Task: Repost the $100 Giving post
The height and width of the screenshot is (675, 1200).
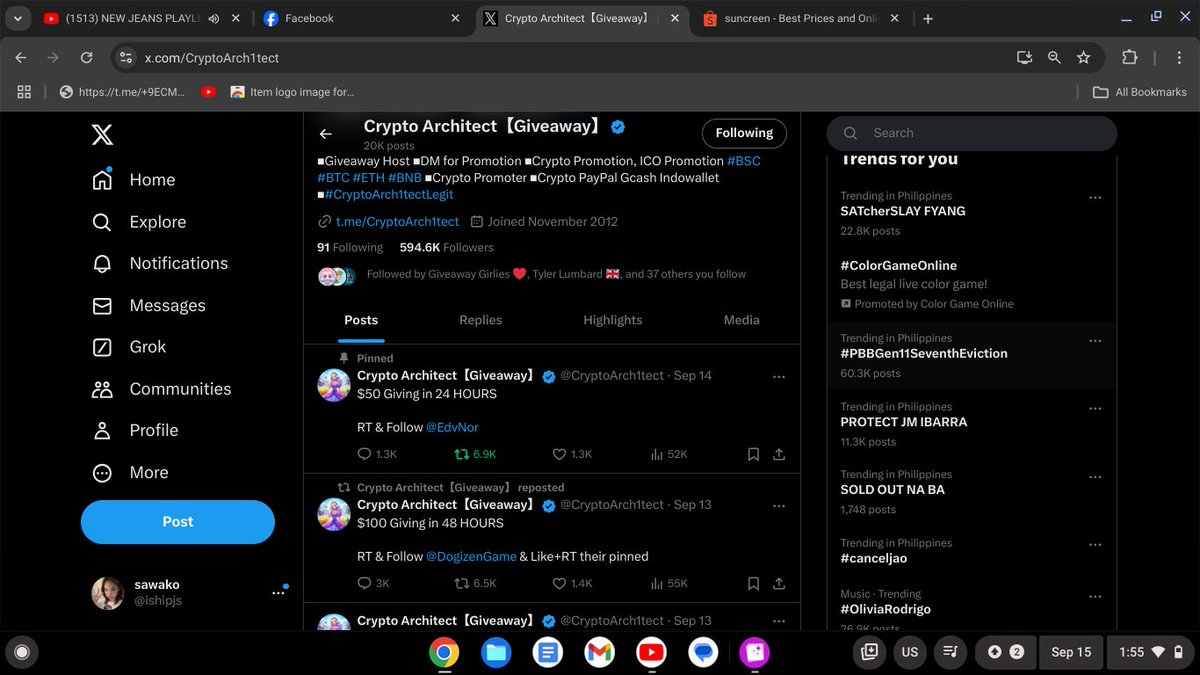Action: pyautogui.click(x=475, y=583)
